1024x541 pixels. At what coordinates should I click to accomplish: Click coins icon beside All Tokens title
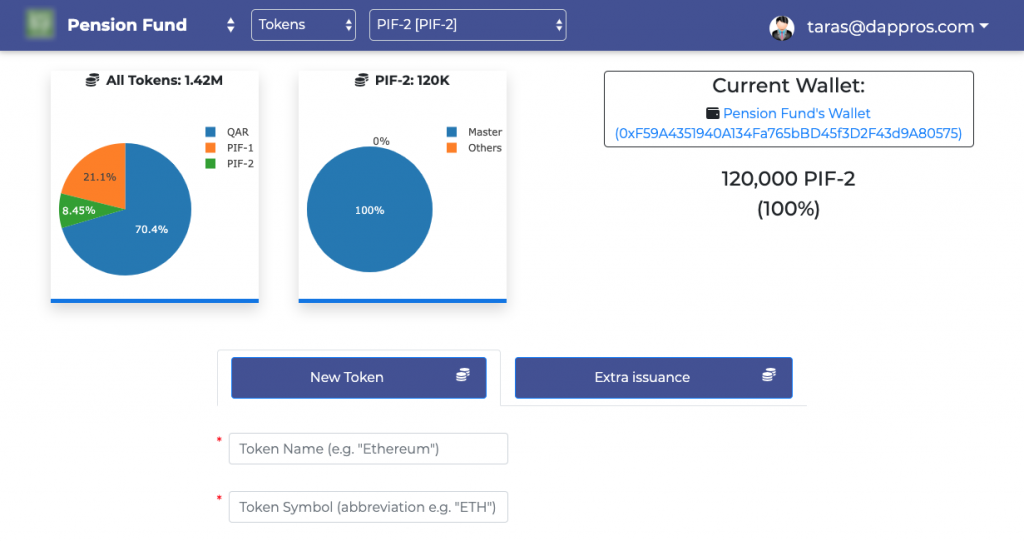pos(93,80)
